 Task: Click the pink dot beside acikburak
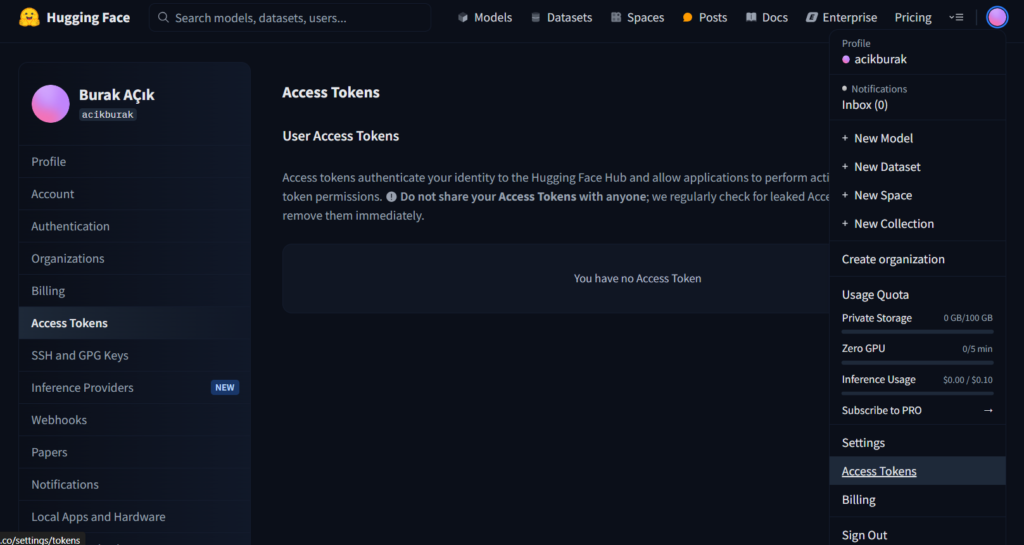click(846, 59)
